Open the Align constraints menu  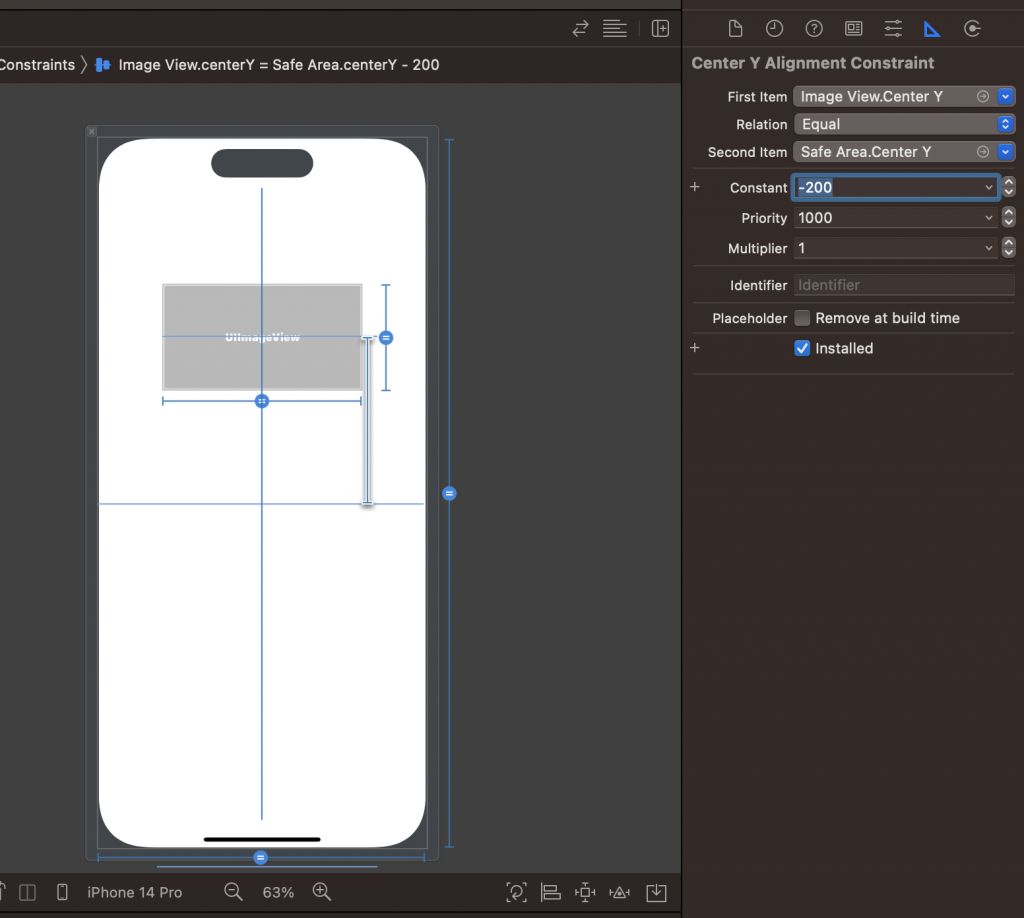pos(550,892)
